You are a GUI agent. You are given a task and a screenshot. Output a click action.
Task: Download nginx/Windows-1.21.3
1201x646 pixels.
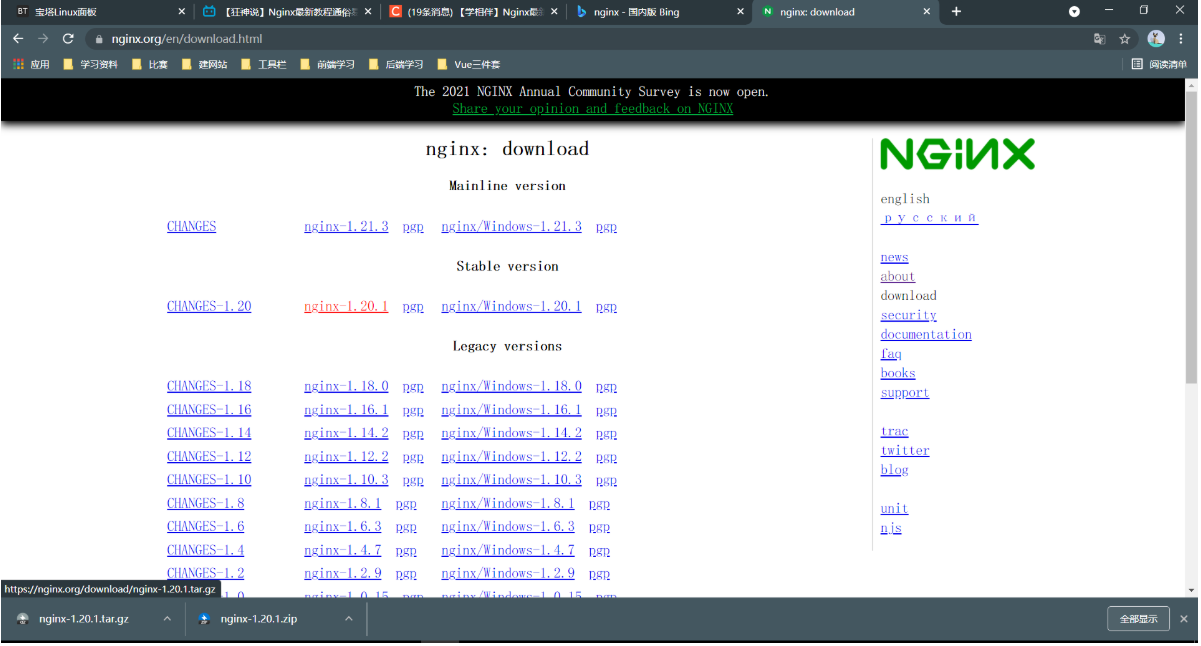pyautogui.click(x=511, y=226)
